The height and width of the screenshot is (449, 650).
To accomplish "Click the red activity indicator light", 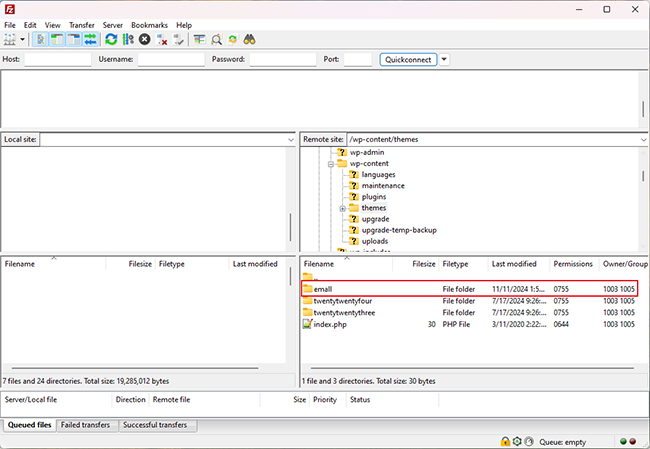I will point(633,442).
